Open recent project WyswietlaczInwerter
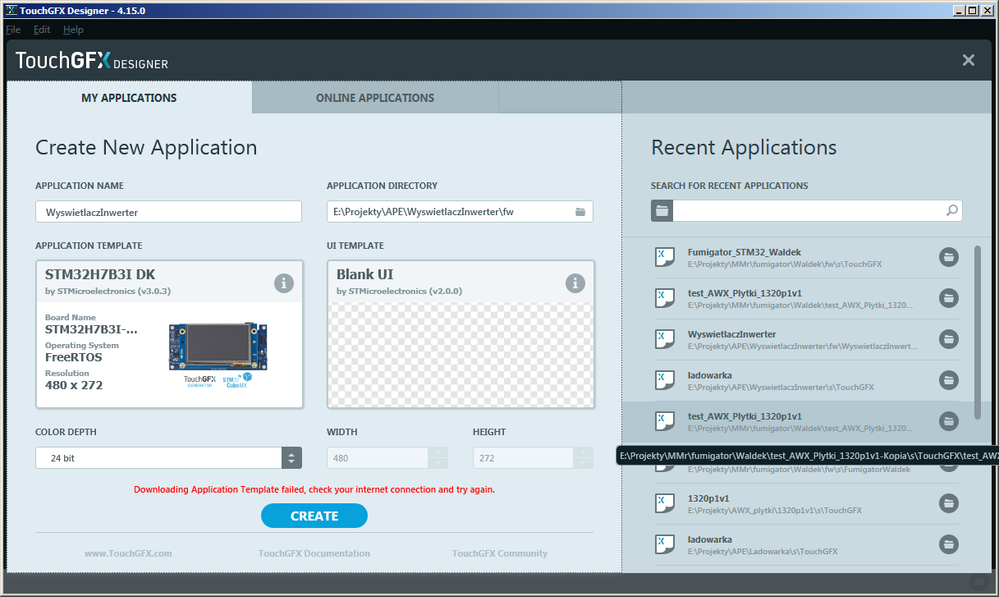999x597 pixels. point(807,339)
